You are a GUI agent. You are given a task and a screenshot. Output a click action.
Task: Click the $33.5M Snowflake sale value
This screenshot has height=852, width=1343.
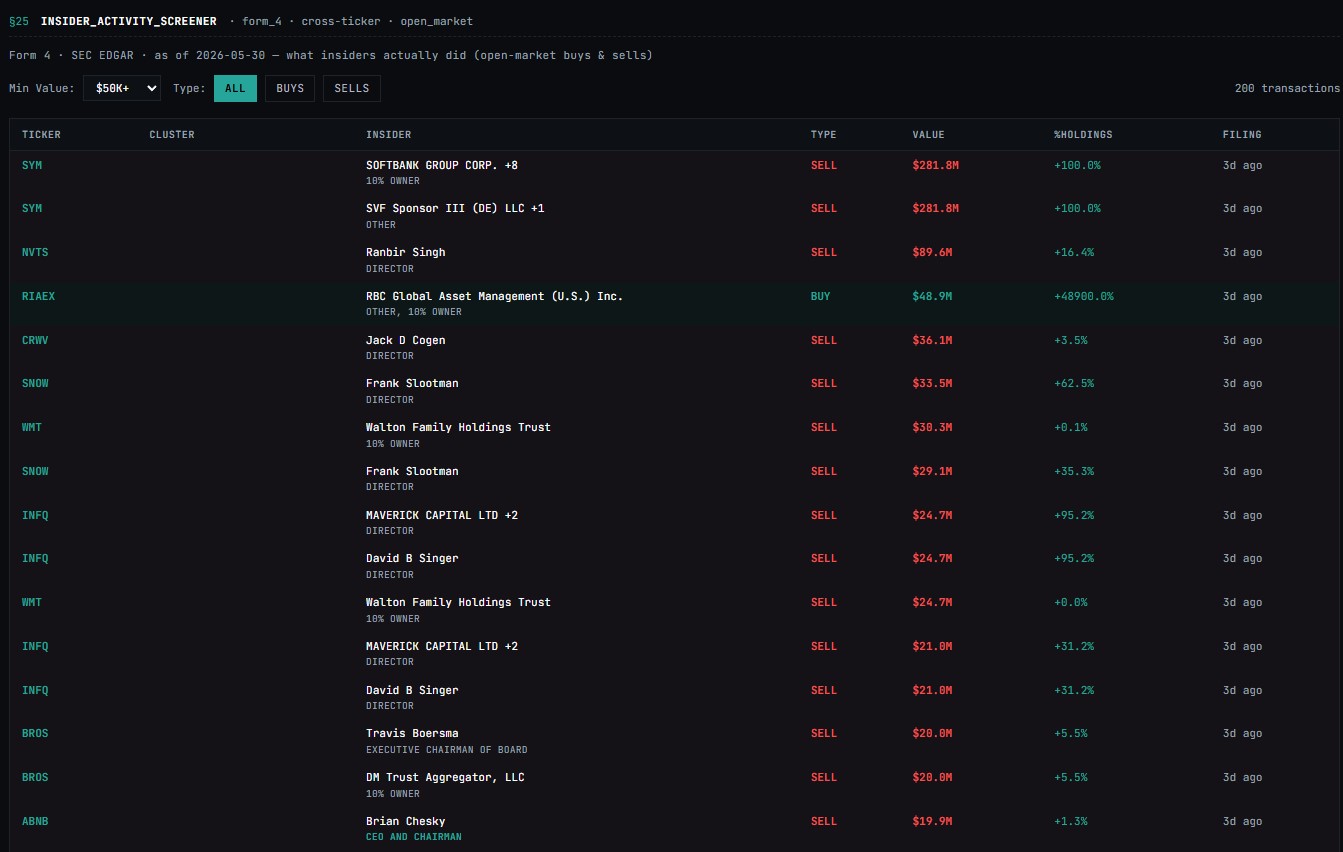tap(933, 383)
